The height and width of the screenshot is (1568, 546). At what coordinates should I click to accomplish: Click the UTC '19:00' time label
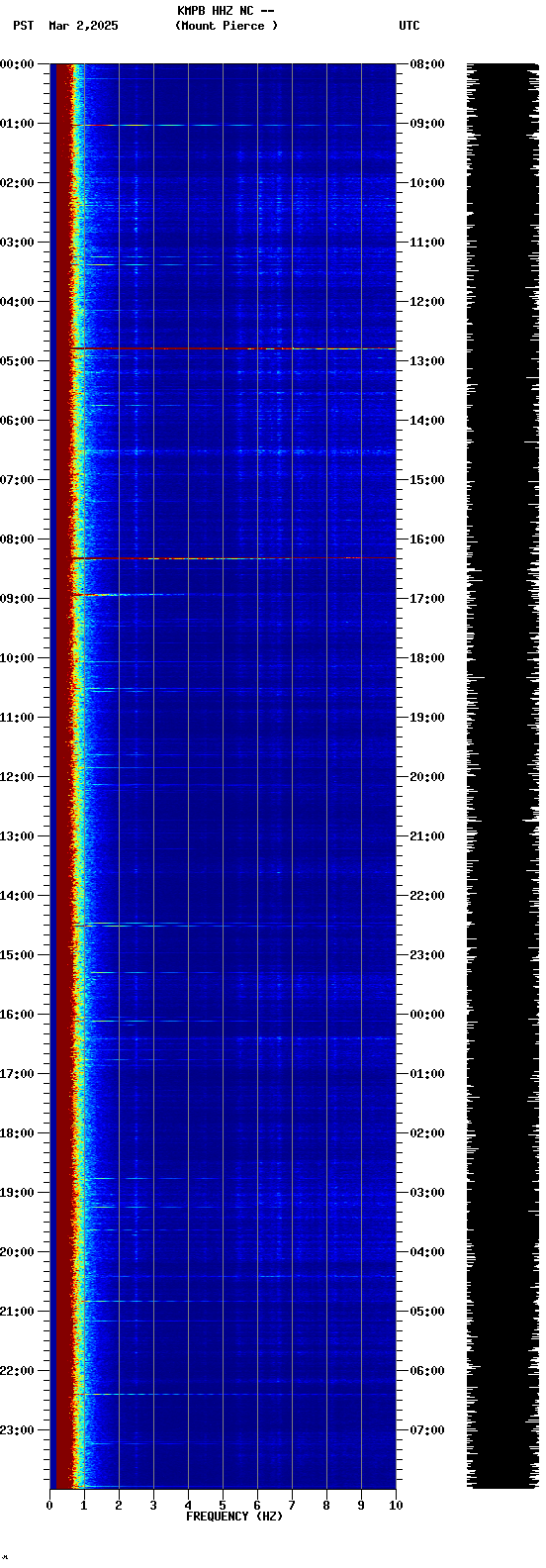tap(426, 718)
